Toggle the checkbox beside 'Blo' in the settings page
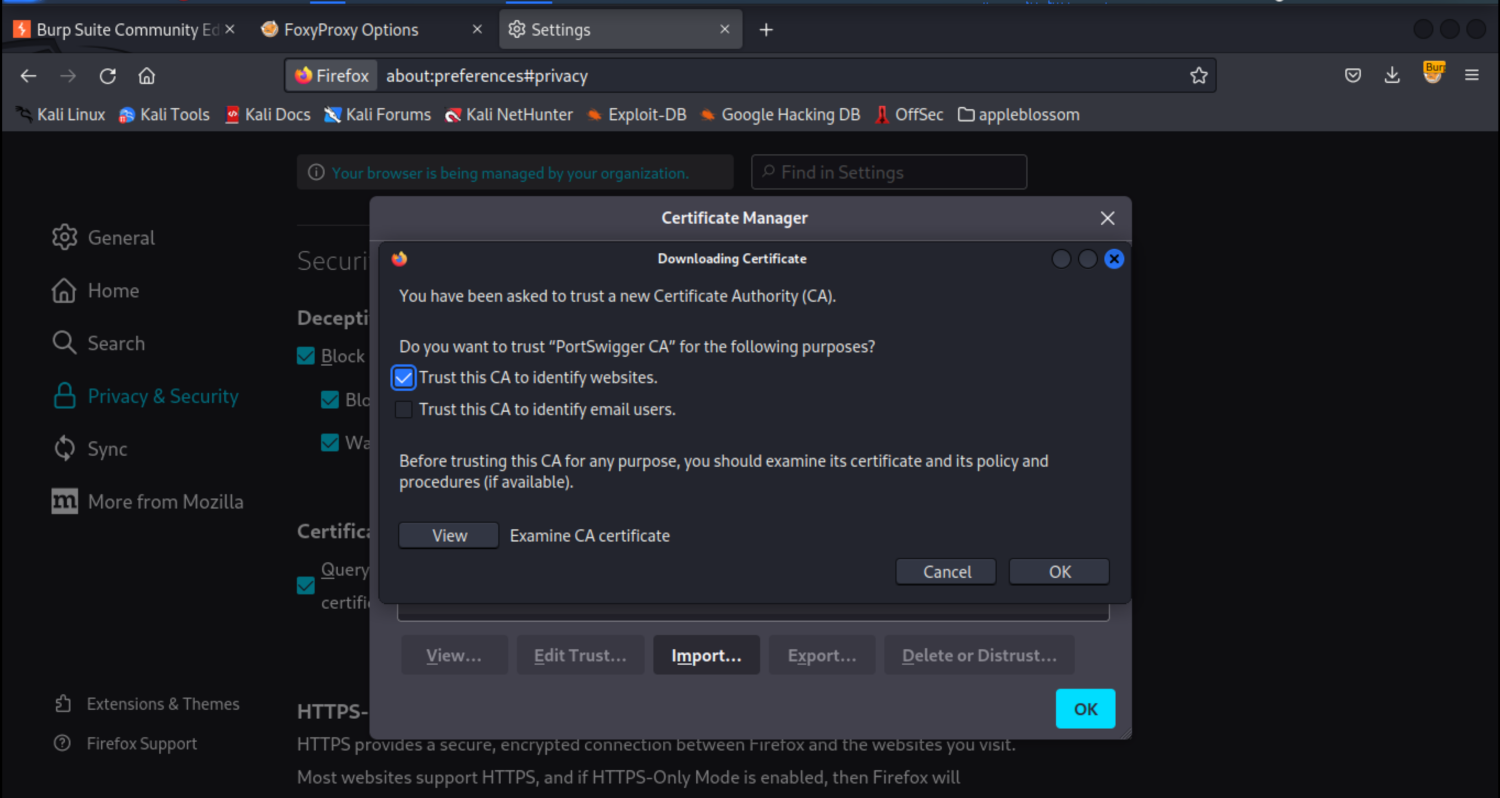 point(330,400)
